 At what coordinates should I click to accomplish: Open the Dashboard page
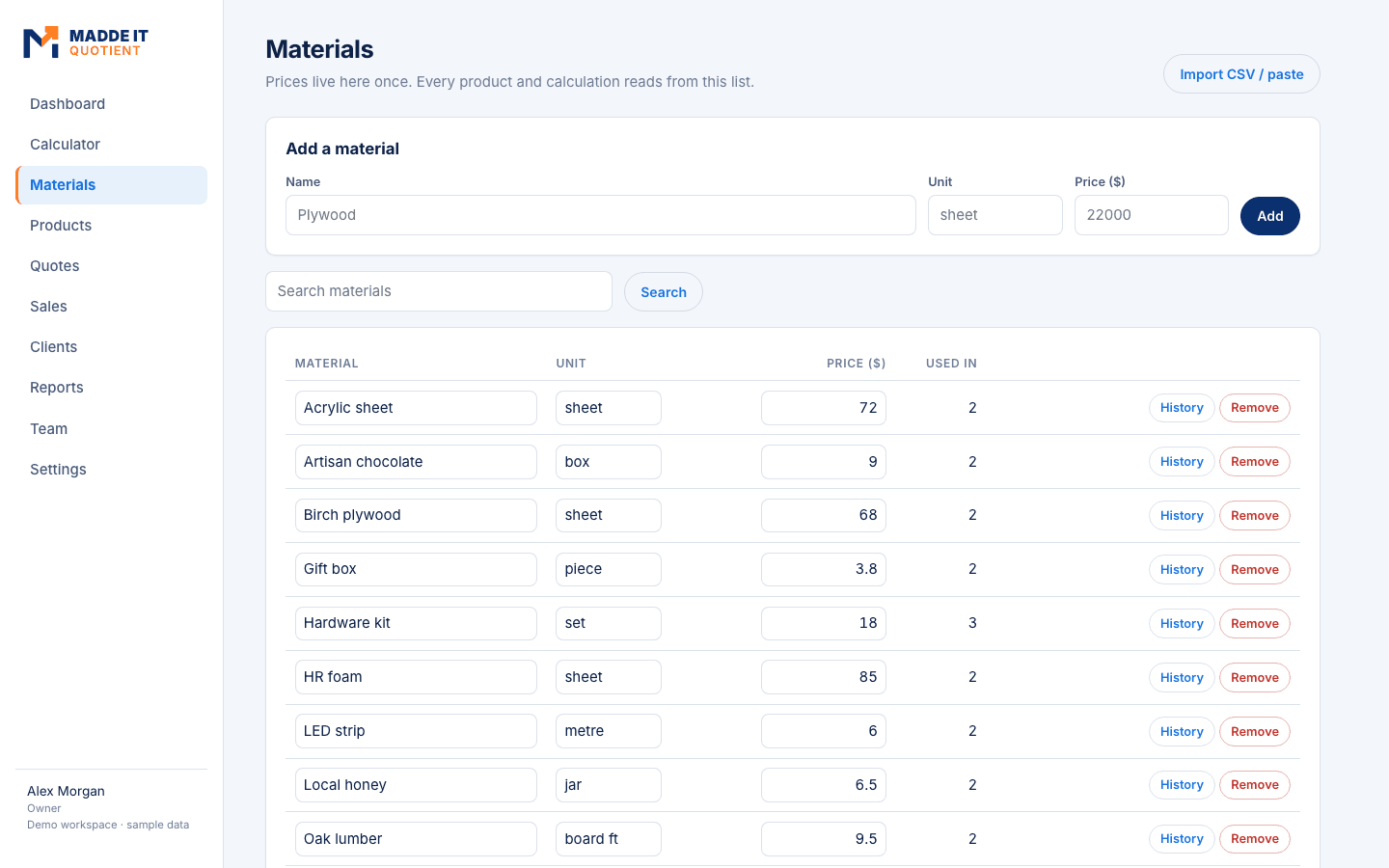coord(111,104)
